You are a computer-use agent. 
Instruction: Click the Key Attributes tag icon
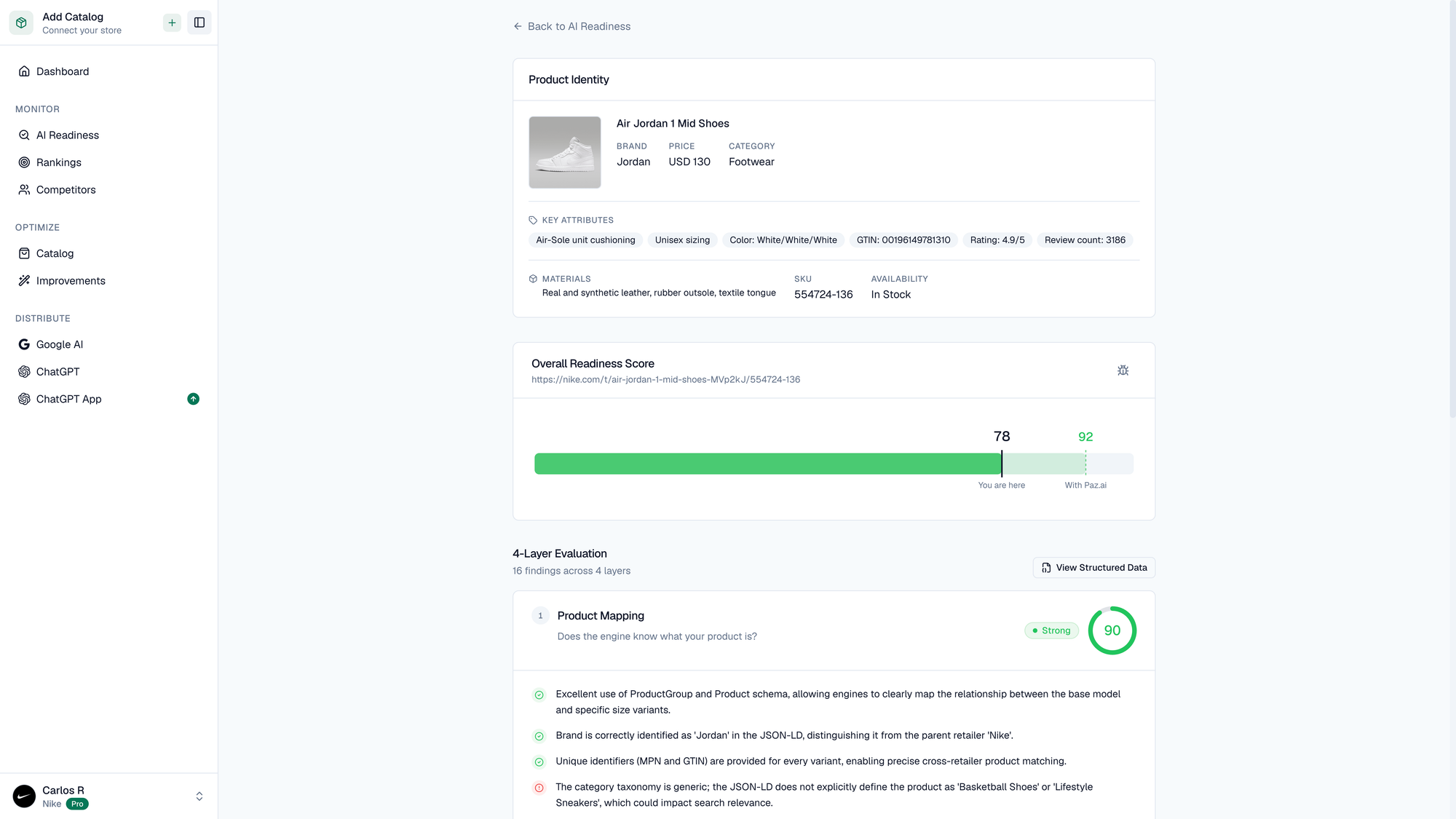coord(533,220)
